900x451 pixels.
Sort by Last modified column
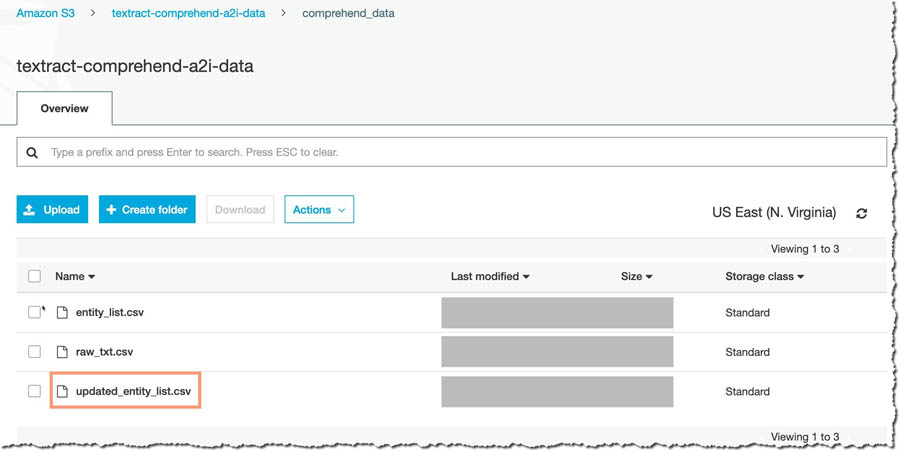pyautogui.click(x=490, y=277)
